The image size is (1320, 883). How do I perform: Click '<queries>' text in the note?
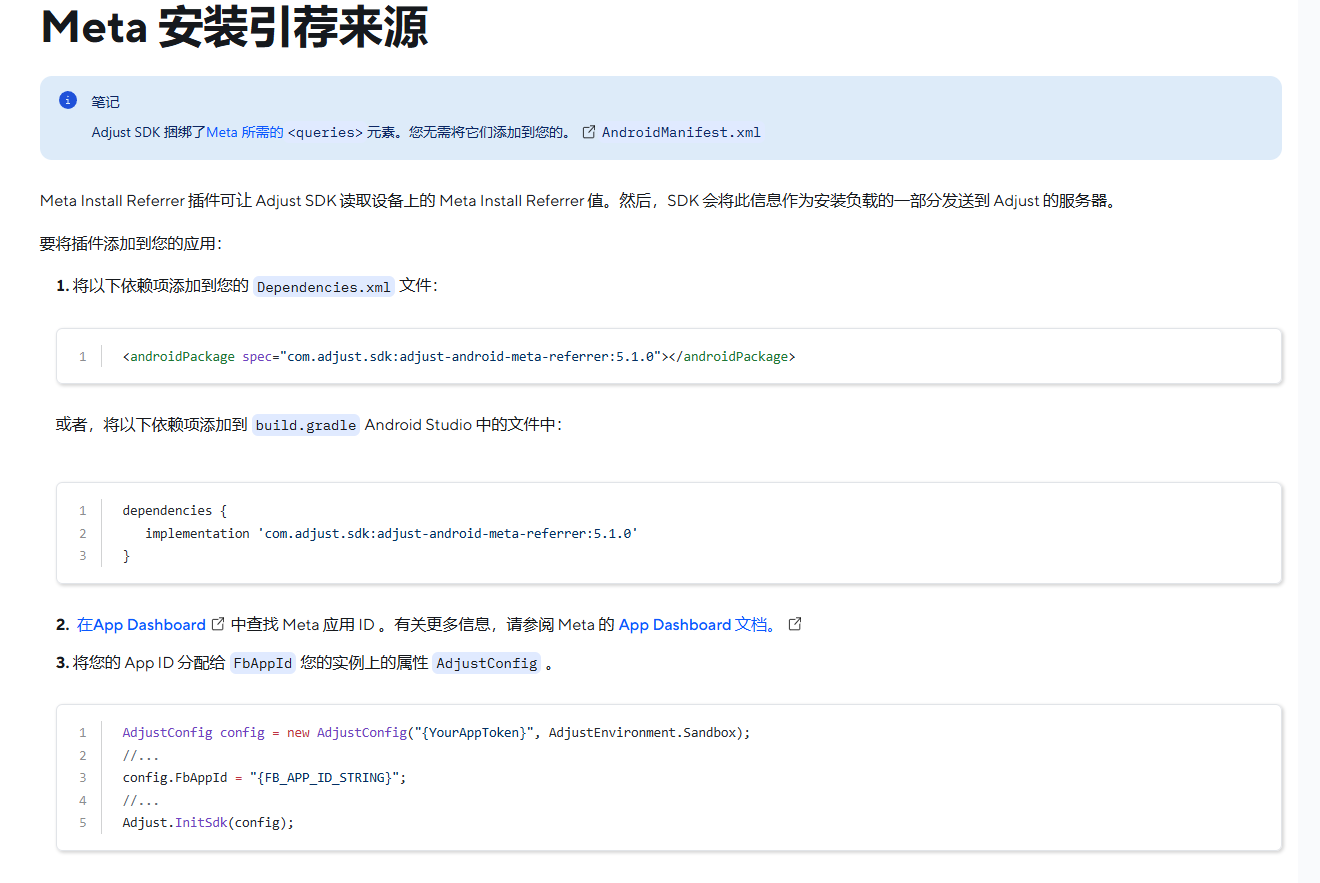tap(325, 132)
